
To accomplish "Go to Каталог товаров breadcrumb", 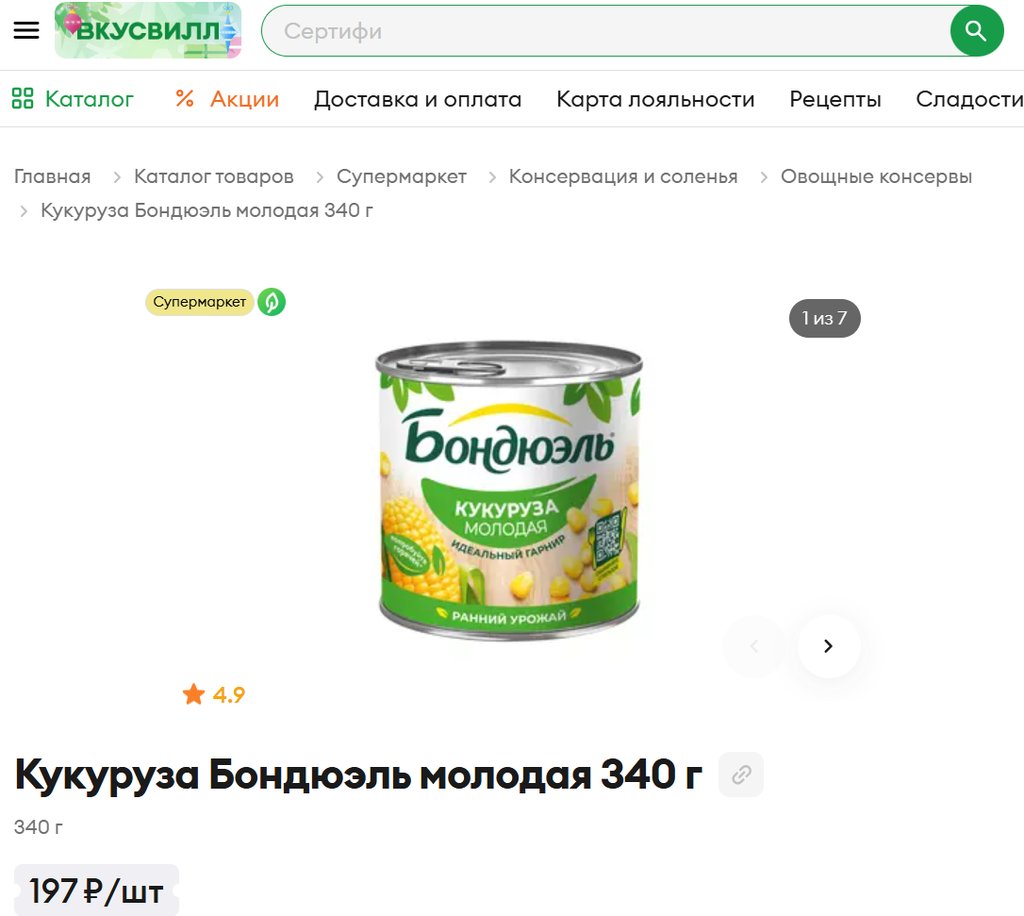I will [x=214, y=176].
